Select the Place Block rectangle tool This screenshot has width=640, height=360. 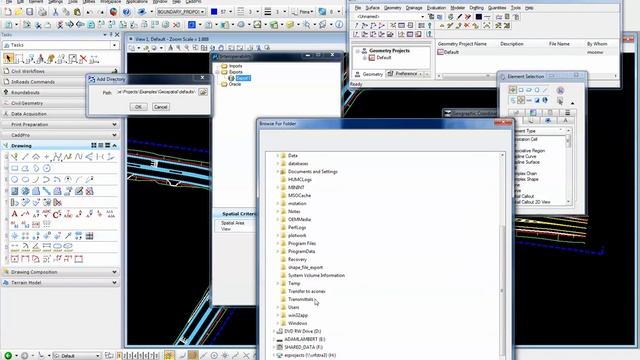pos(14,168)
